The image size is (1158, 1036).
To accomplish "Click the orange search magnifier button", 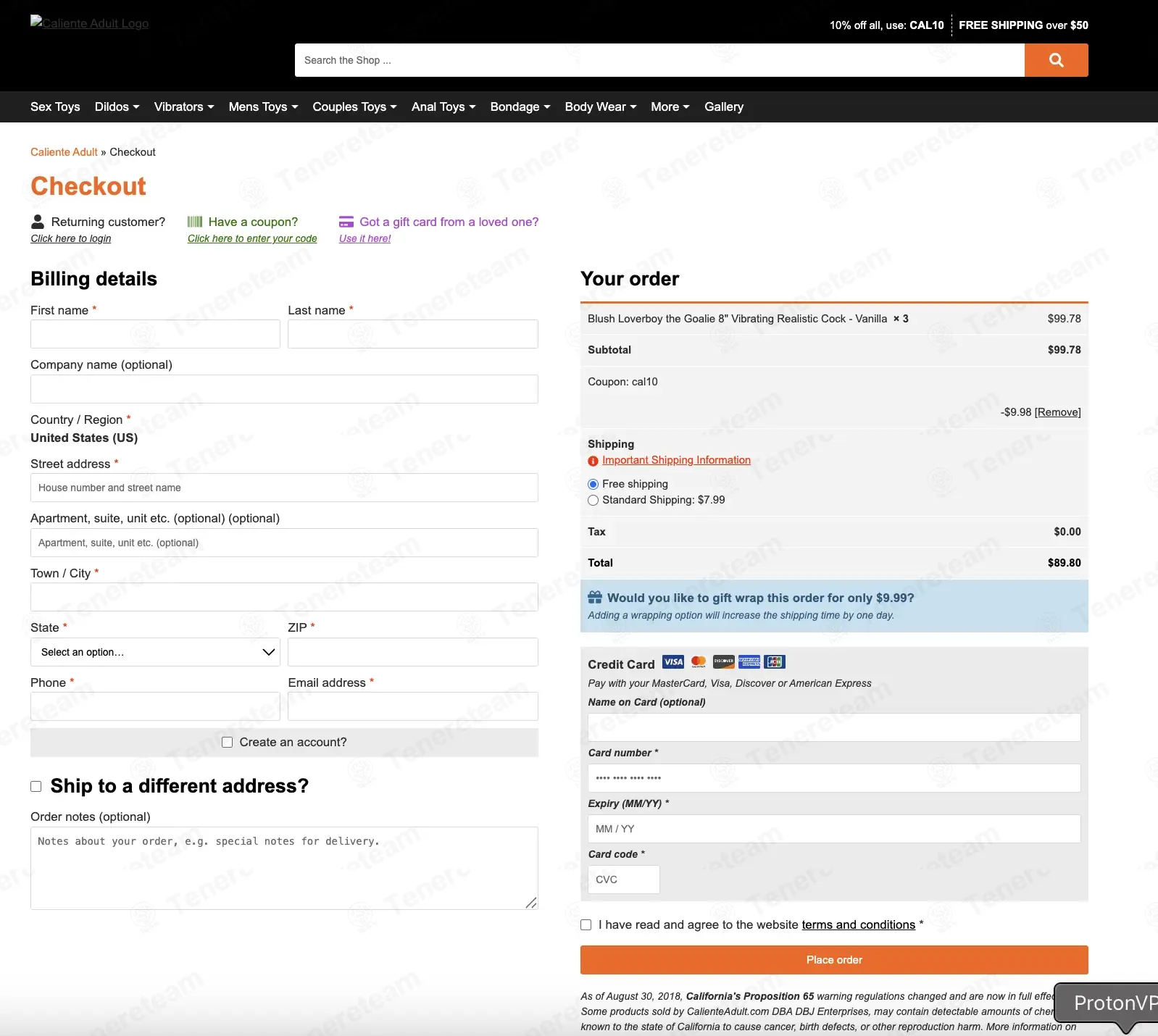I will point(1056,60).
